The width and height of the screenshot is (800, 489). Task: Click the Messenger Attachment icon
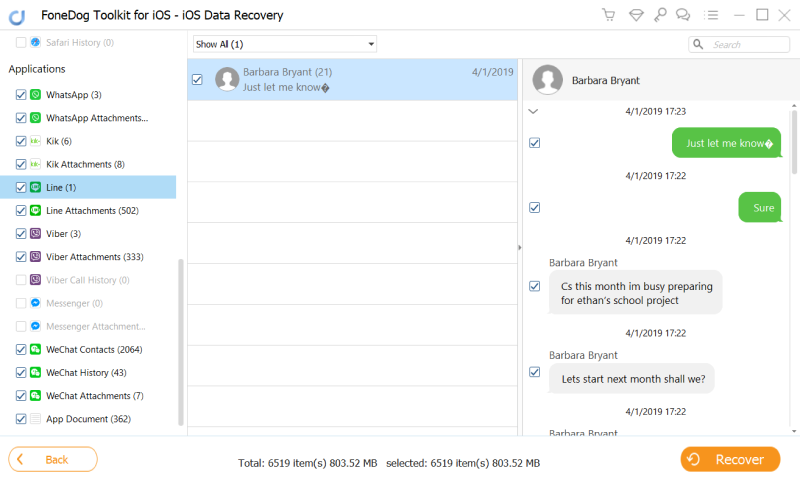[x=35, y=326]
